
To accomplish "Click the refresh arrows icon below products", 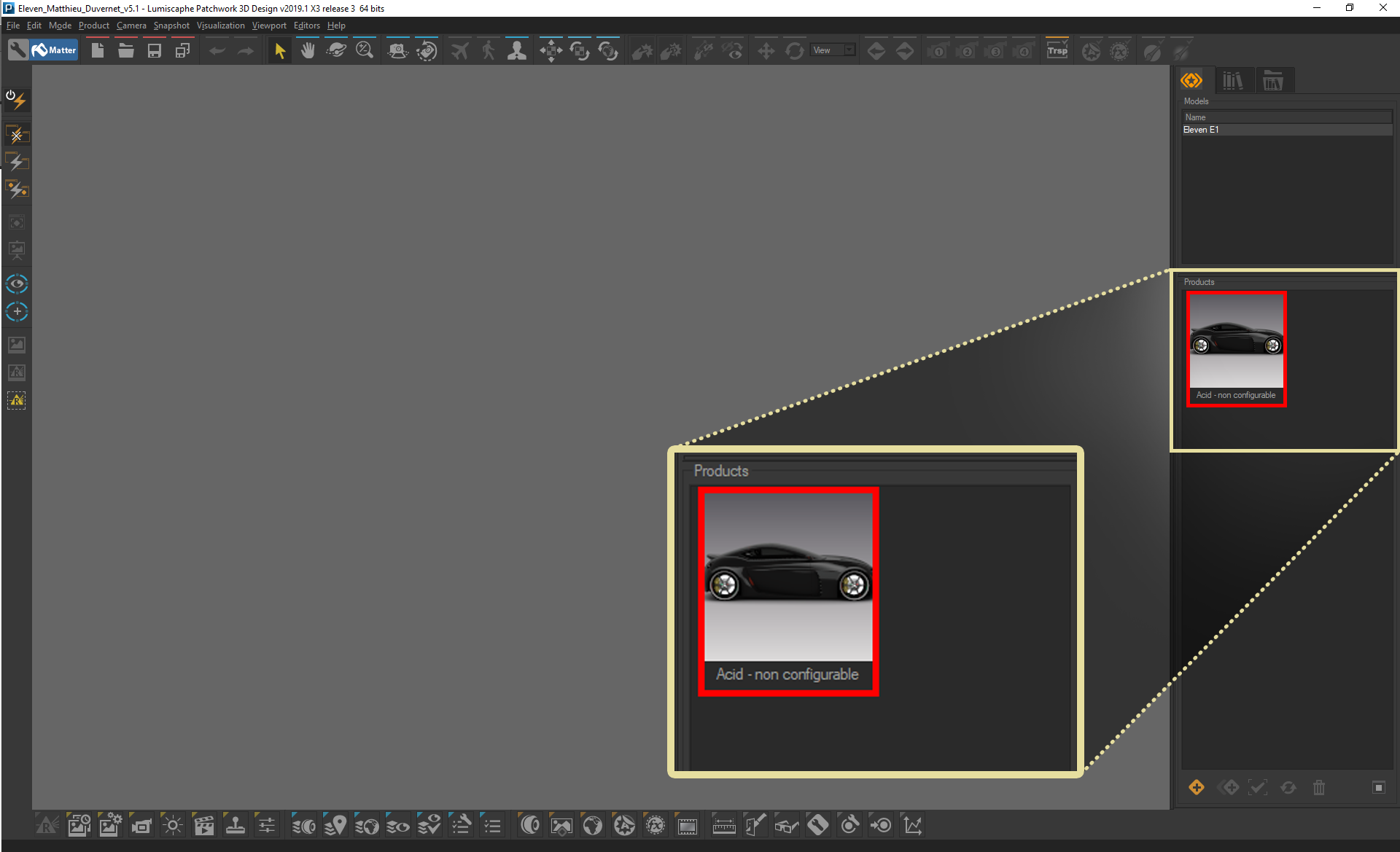I will [x=1288, y=787].
